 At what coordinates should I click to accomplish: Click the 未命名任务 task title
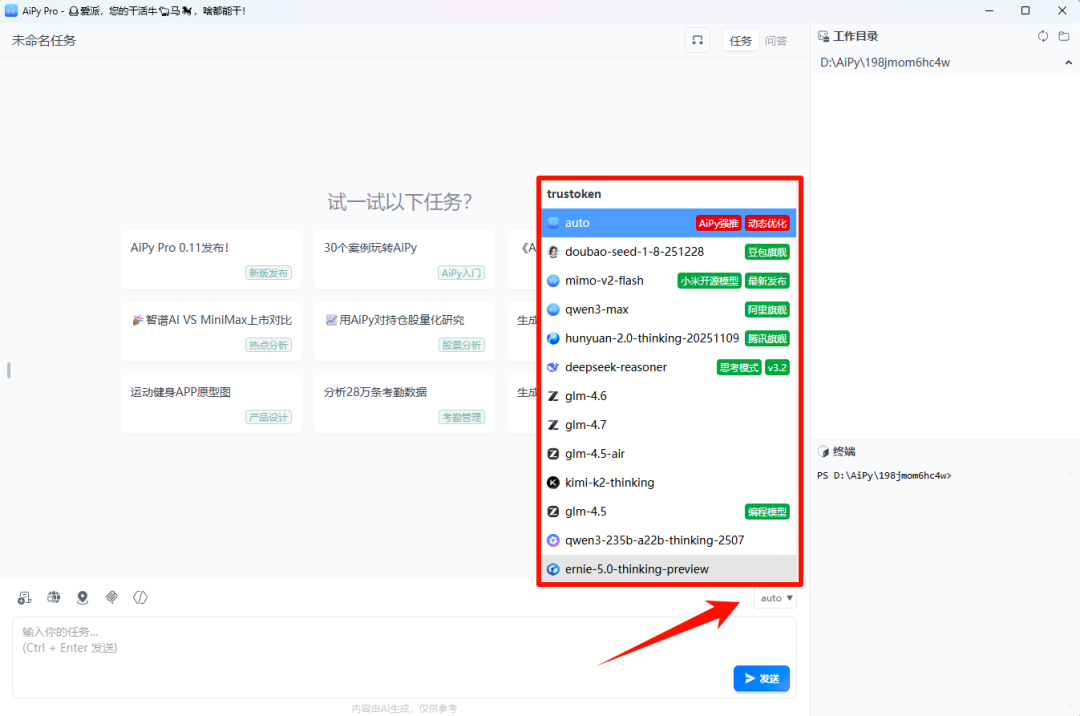[43, 41]
